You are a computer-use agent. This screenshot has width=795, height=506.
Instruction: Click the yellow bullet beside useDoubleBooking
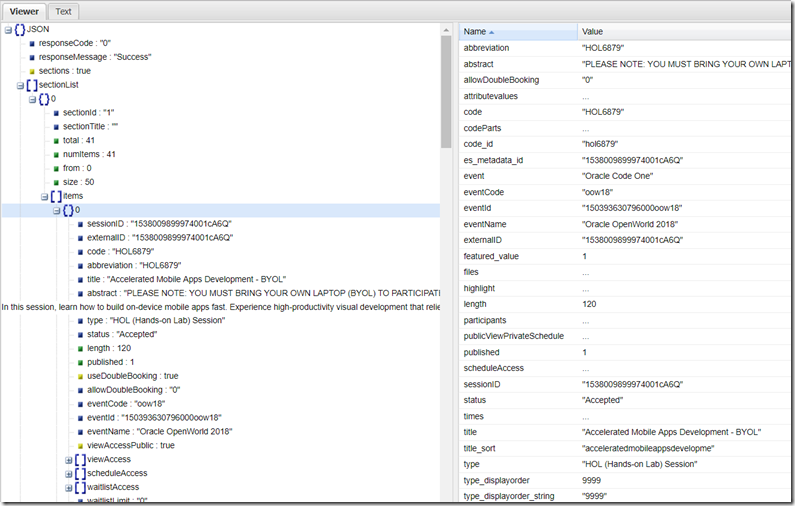click(80, 377)
